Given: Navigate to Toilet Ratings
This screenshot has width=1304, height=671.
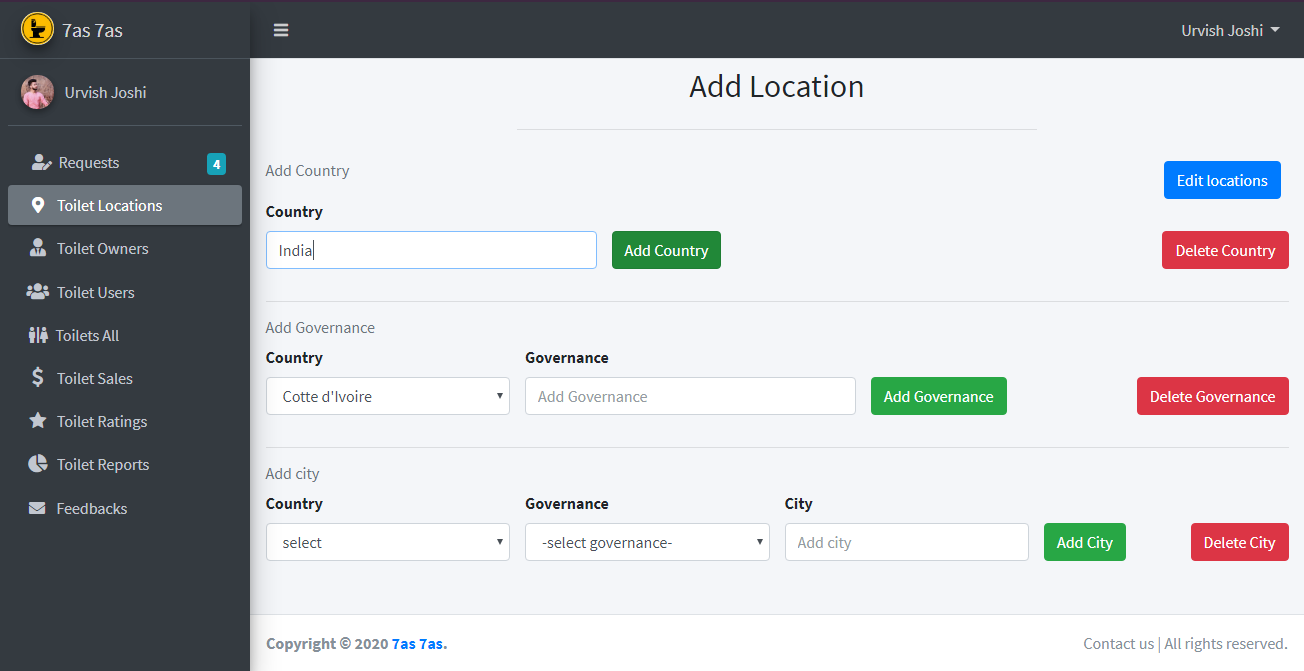Looking at the screenshot, I should (x=125, y=421).
